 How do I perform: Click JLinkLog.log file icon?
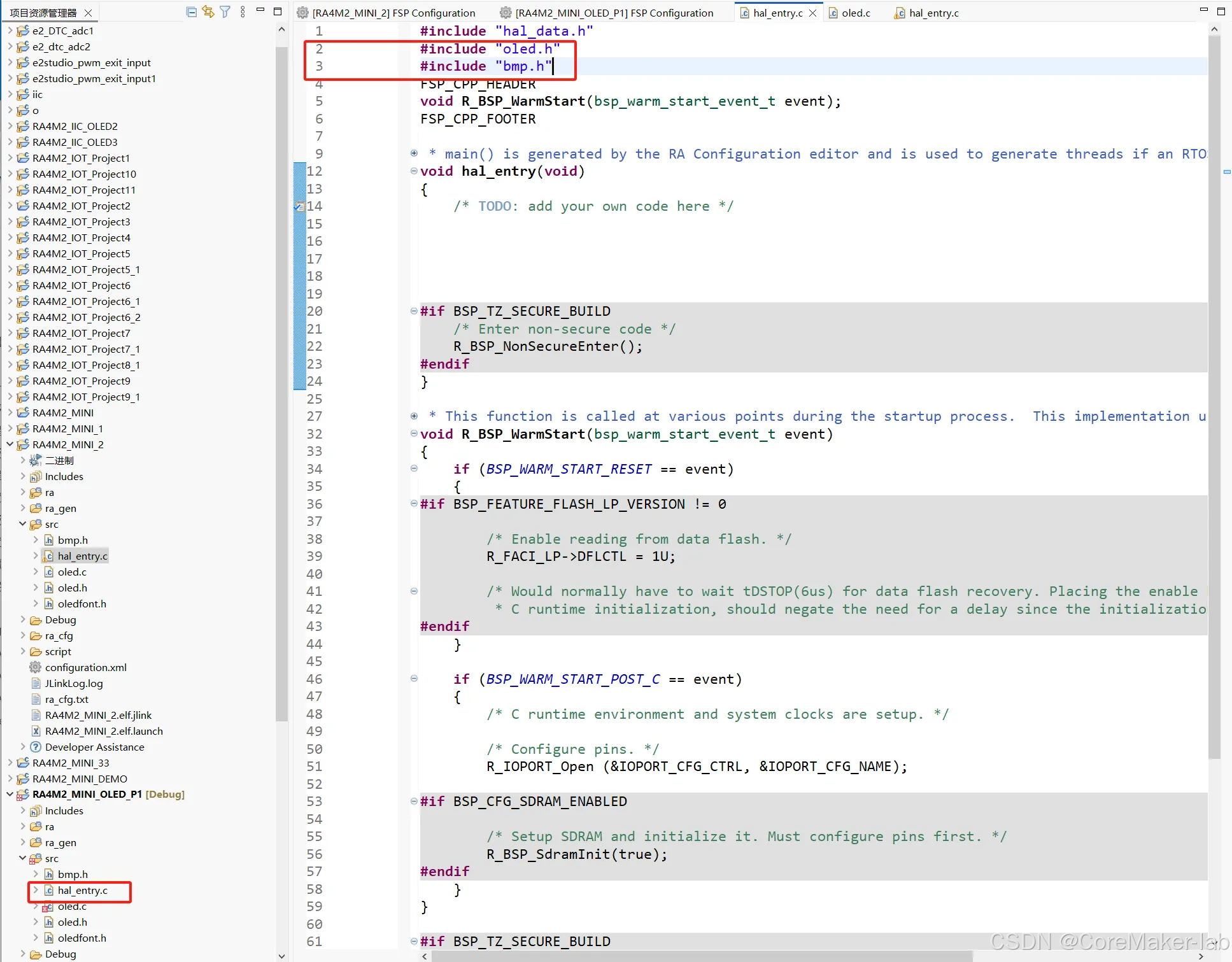click(36, 683)
